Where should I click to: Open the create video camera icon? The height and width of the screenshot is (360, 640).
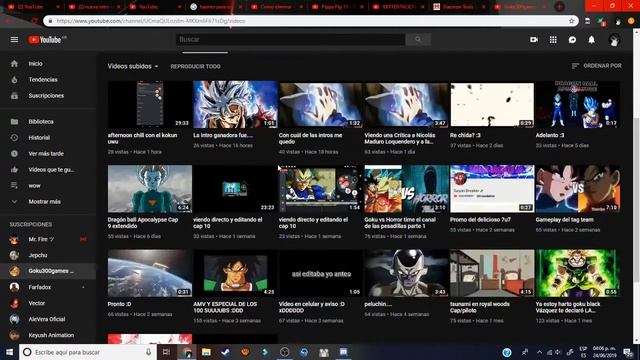tap(533, 40)
